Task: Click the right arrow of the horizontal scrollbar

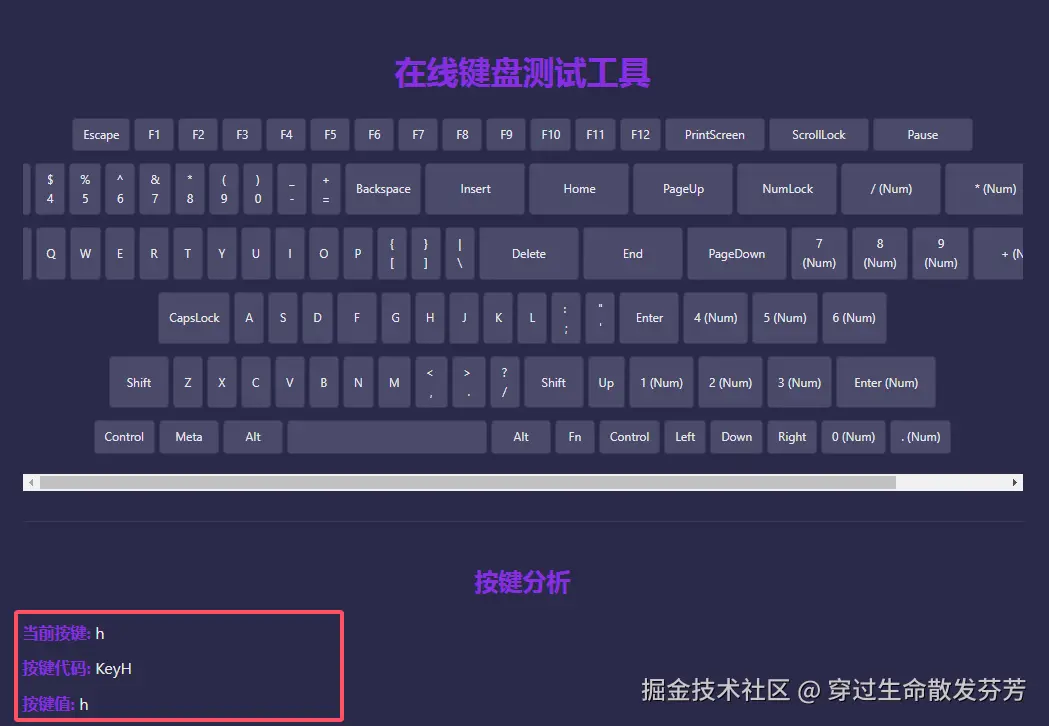Action: click(1016, 481)
